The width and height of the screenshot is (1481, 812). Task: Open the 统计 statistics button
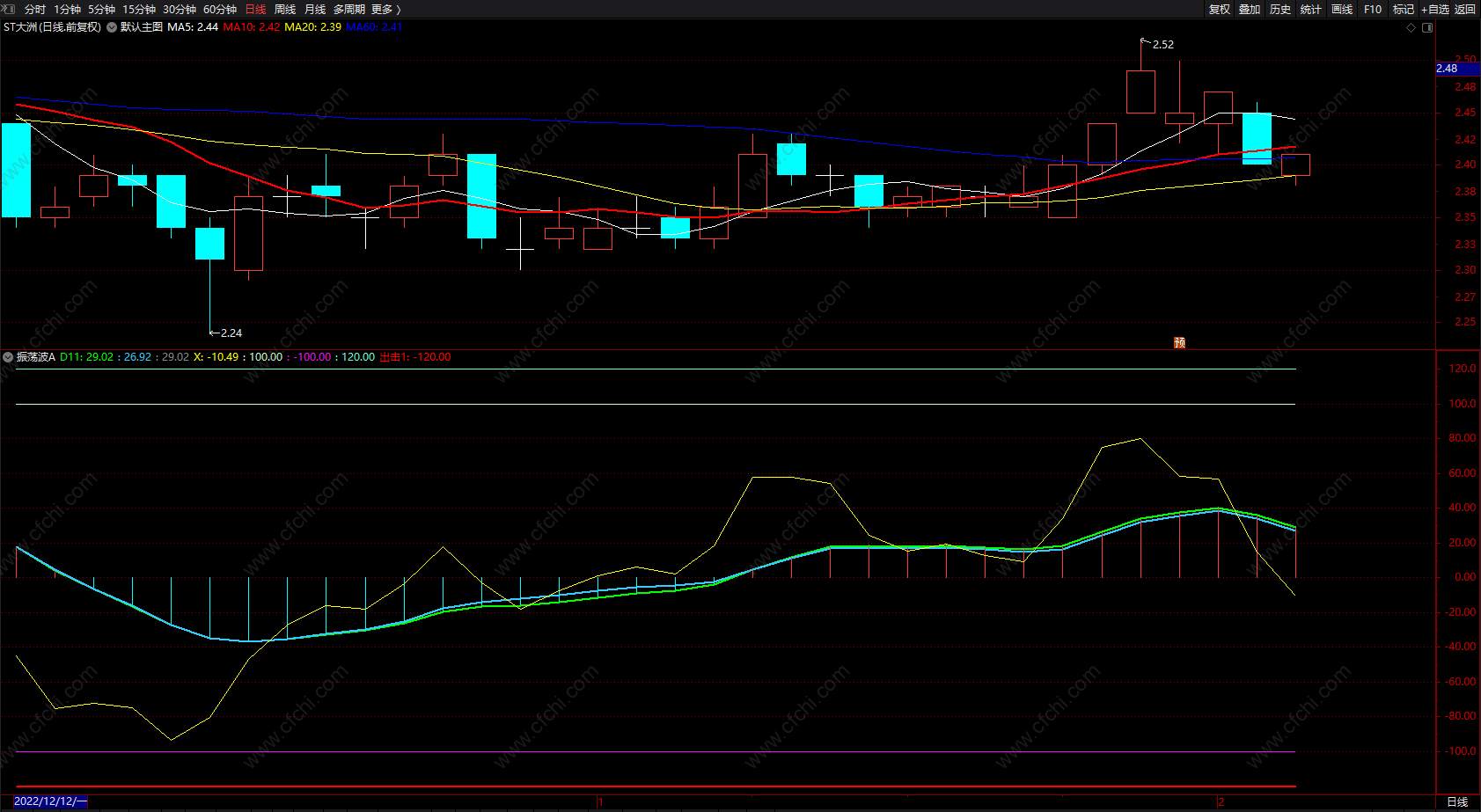[x=1311, y=9]
